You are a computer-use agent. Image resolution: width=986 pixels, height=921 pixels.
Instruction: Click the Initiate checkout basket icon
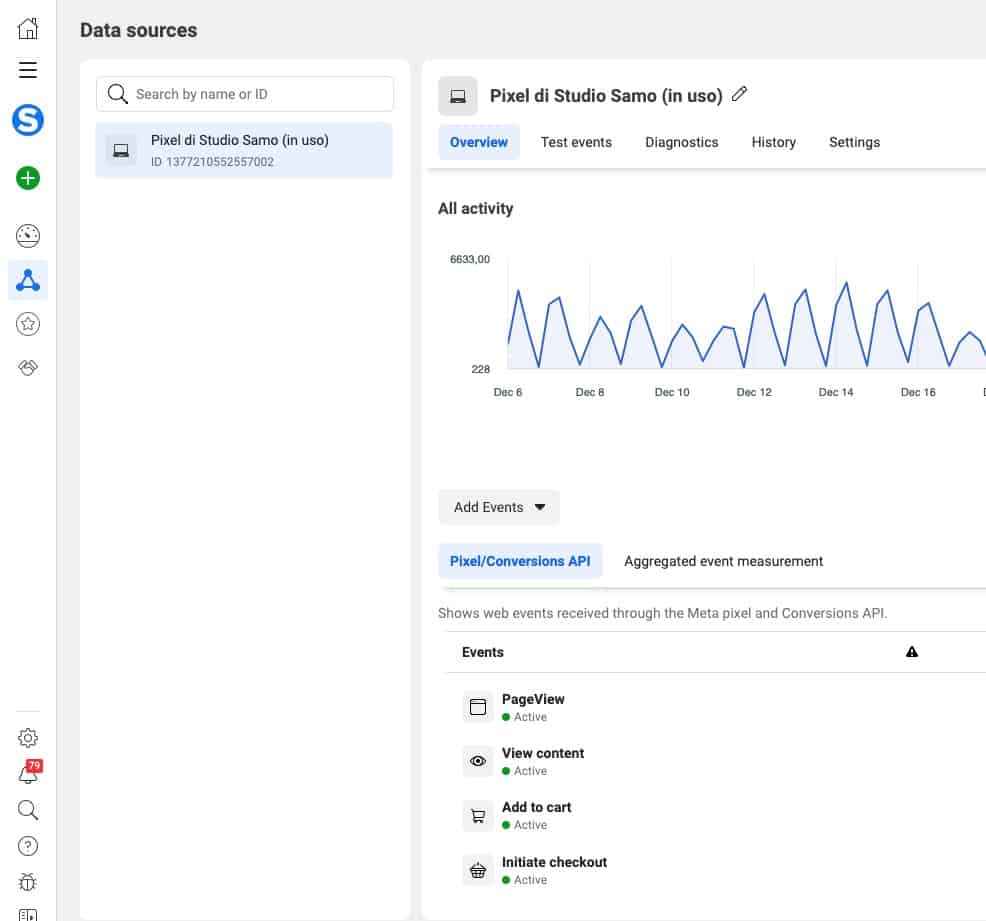coord(478,870)
